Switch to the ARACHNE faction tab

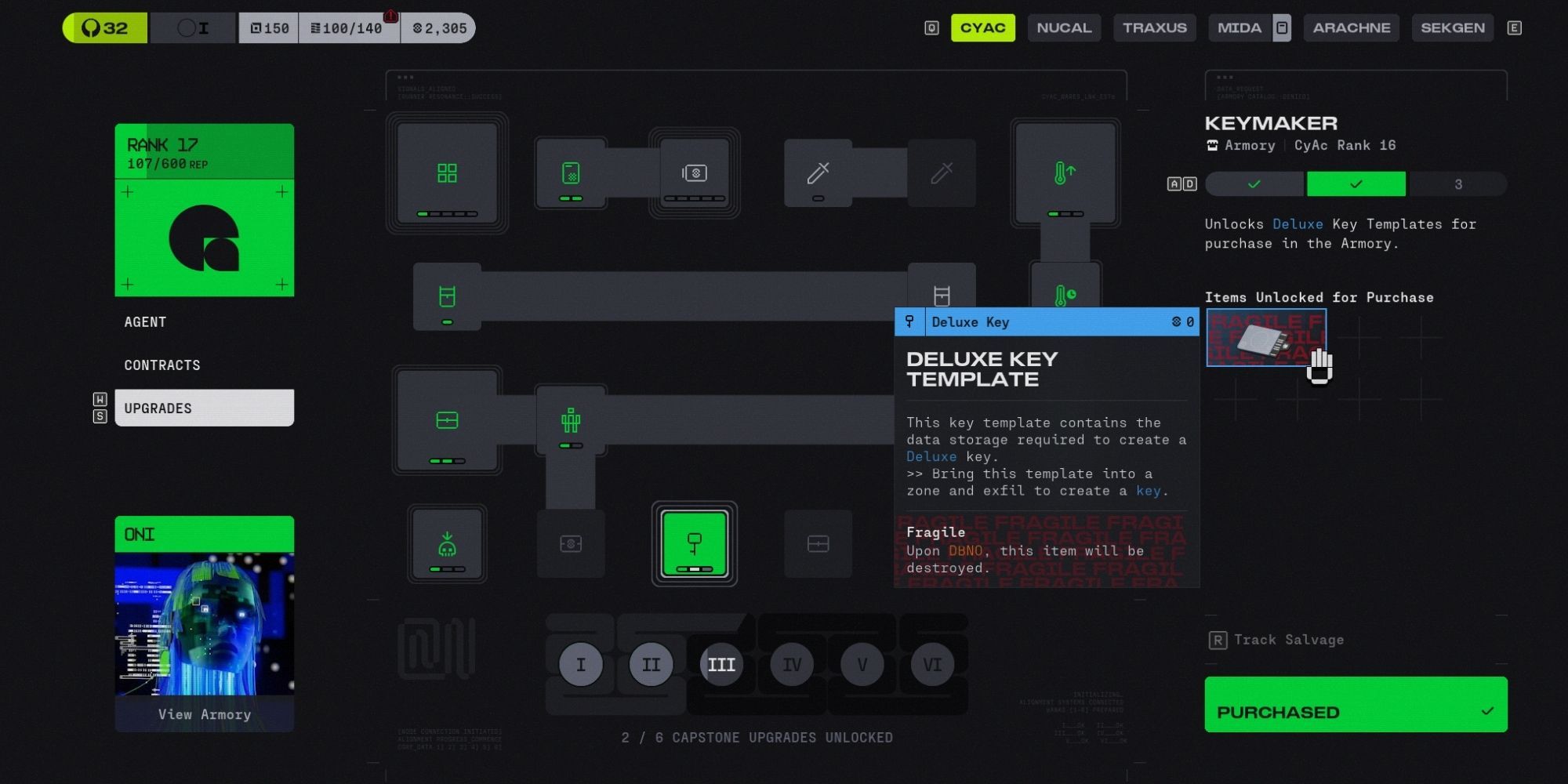[1351, 28]
